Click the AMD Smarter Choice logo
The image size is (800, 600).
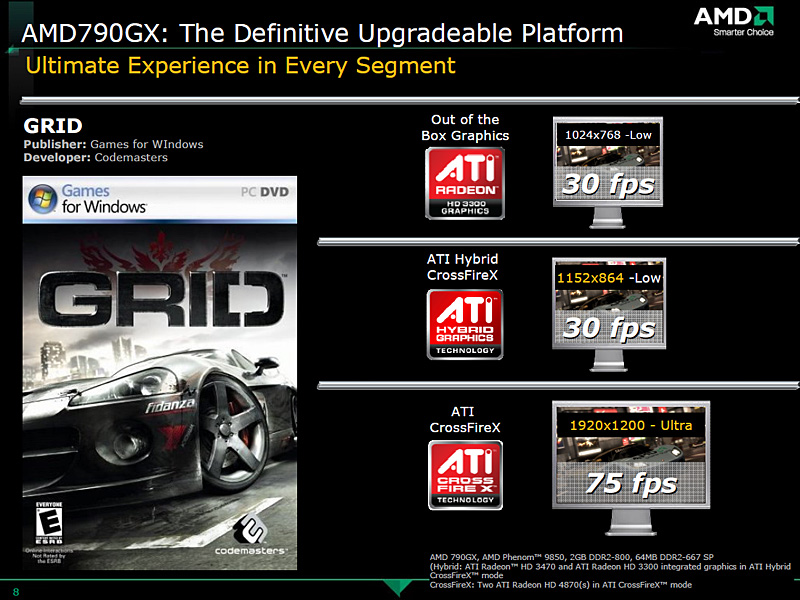pyautogui.click(x=734, y=21)
